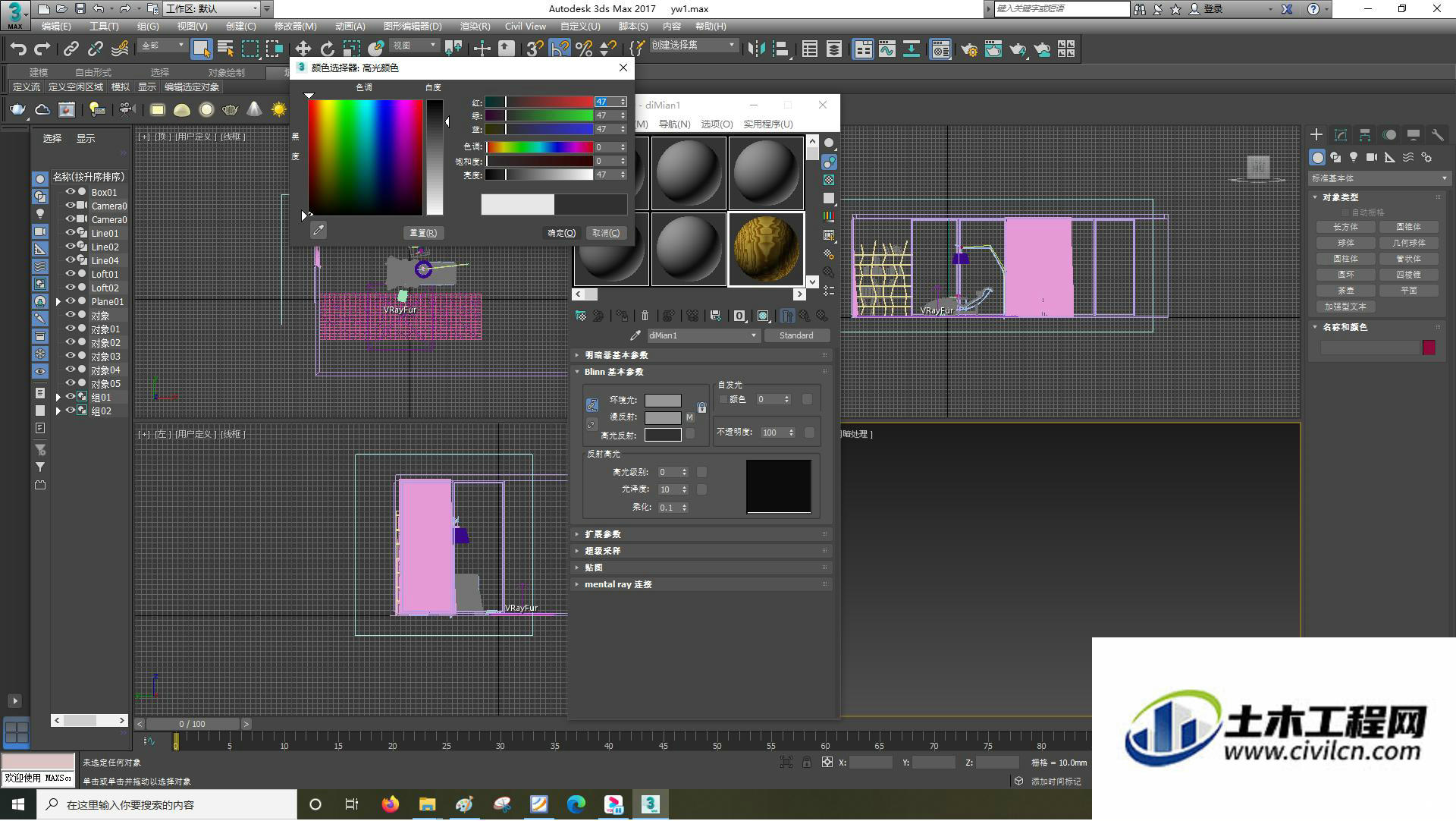Open the Utilities wrench tab
The width and height of the screenshot is (1456, 821).
coord(1437,135)
